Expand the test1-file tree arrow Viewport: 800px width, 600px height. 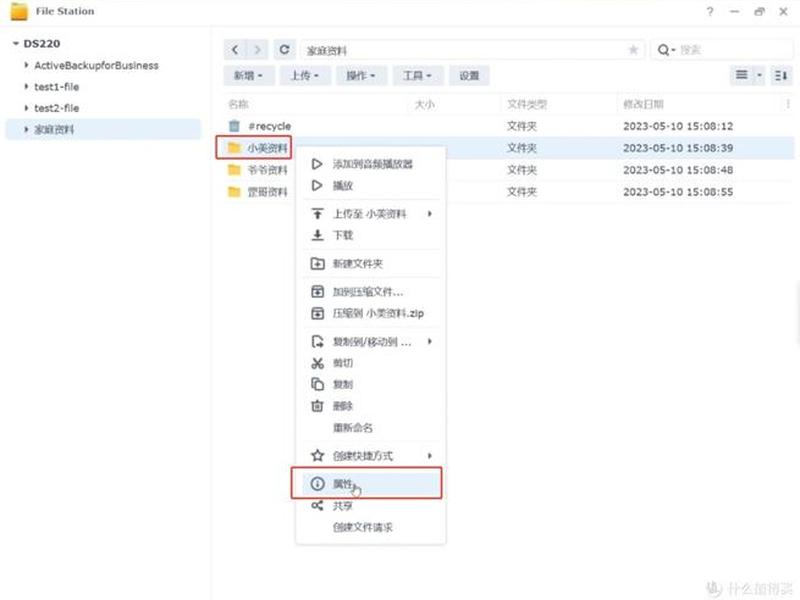tap(26, 87)
